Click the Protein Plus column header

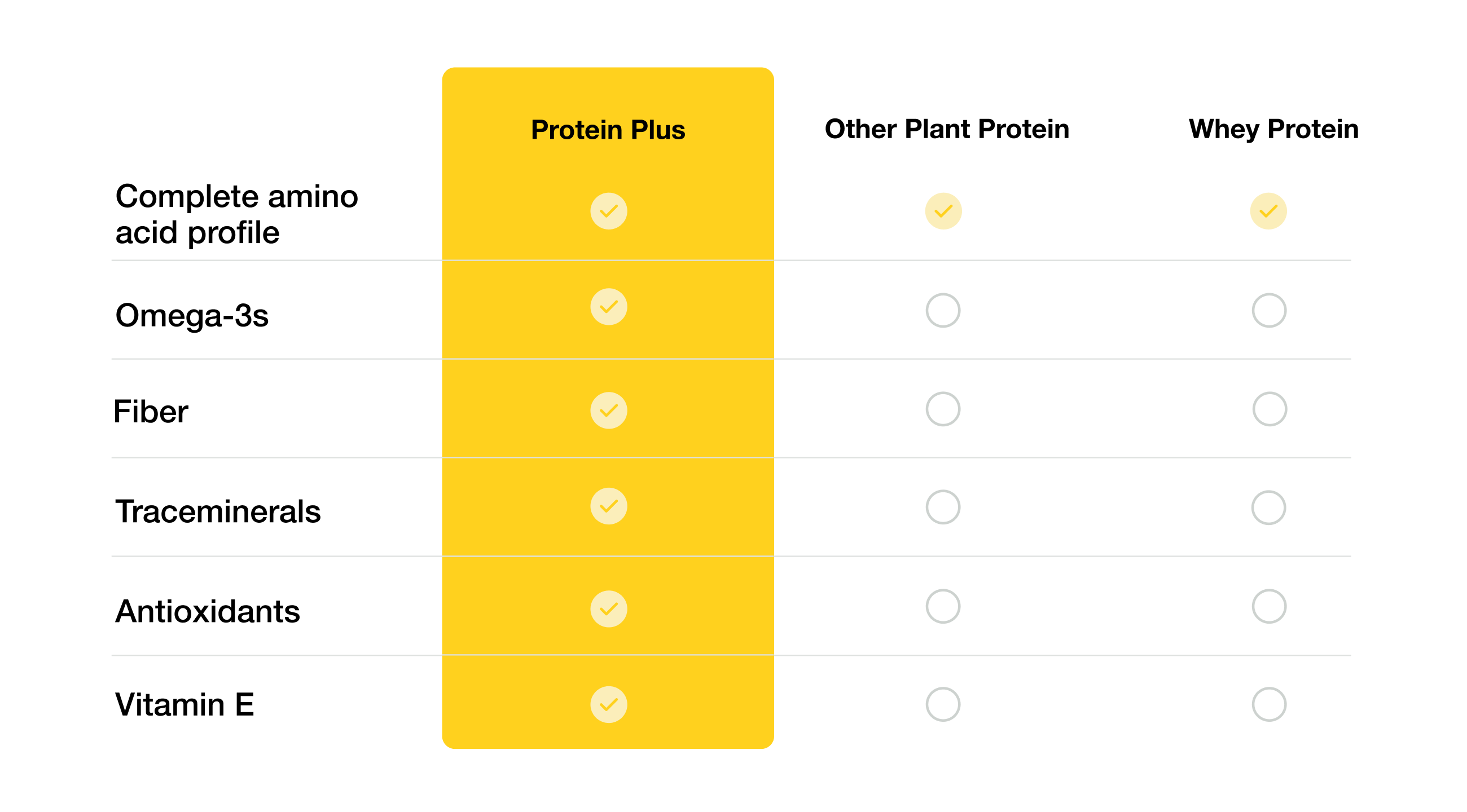pyautogui.click(x=608, y=130)
